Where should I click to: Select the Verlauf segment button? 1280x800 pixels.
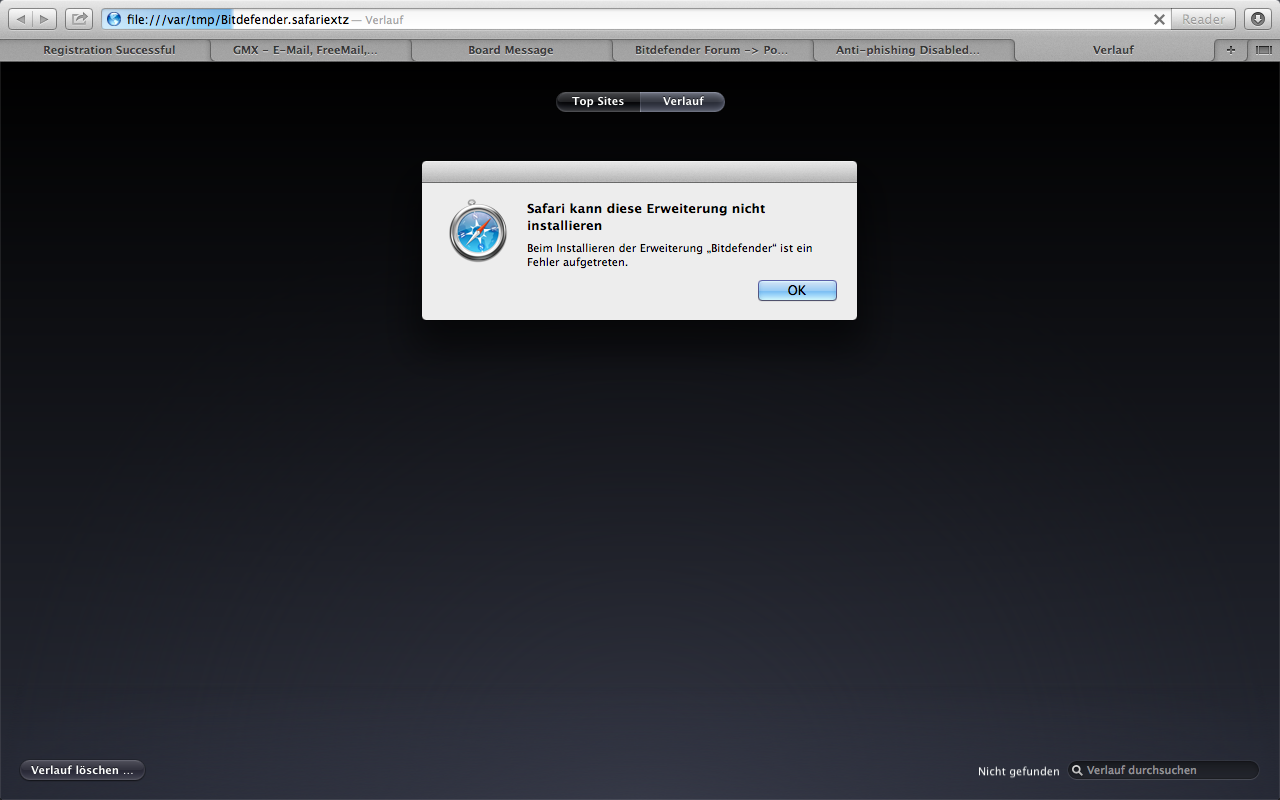(x=682, y=101)
